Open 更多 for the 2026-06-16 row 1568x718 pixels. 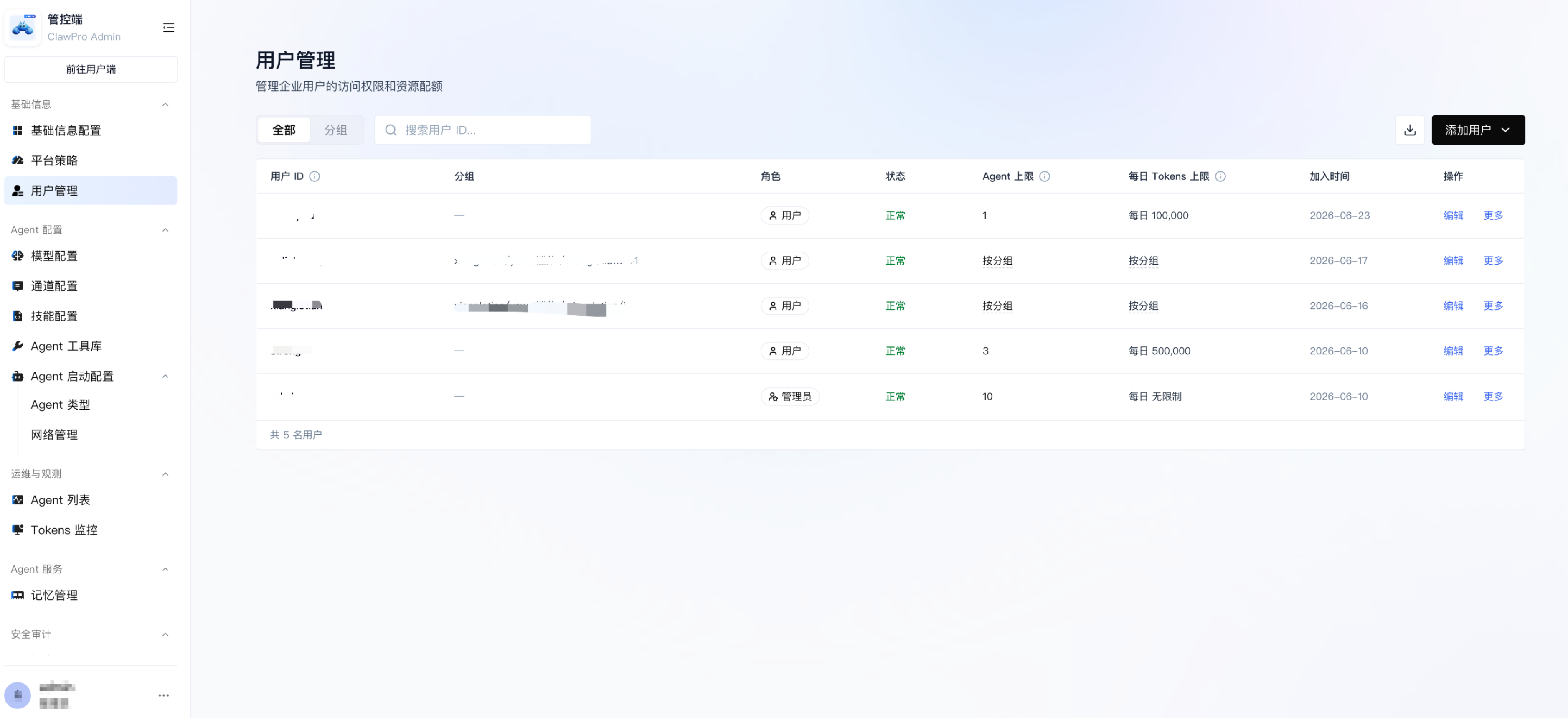pos(1493,306)
